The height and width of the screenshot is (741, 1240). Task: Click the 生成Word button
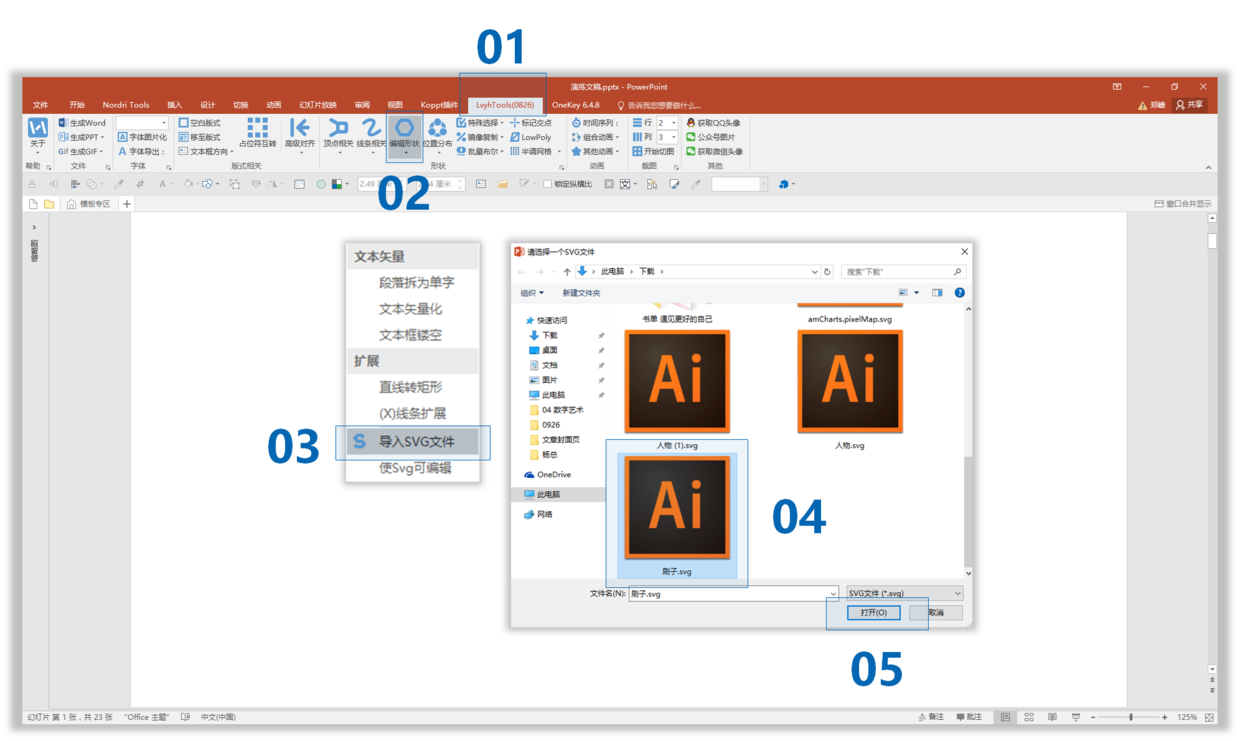[x=82, y=123]
